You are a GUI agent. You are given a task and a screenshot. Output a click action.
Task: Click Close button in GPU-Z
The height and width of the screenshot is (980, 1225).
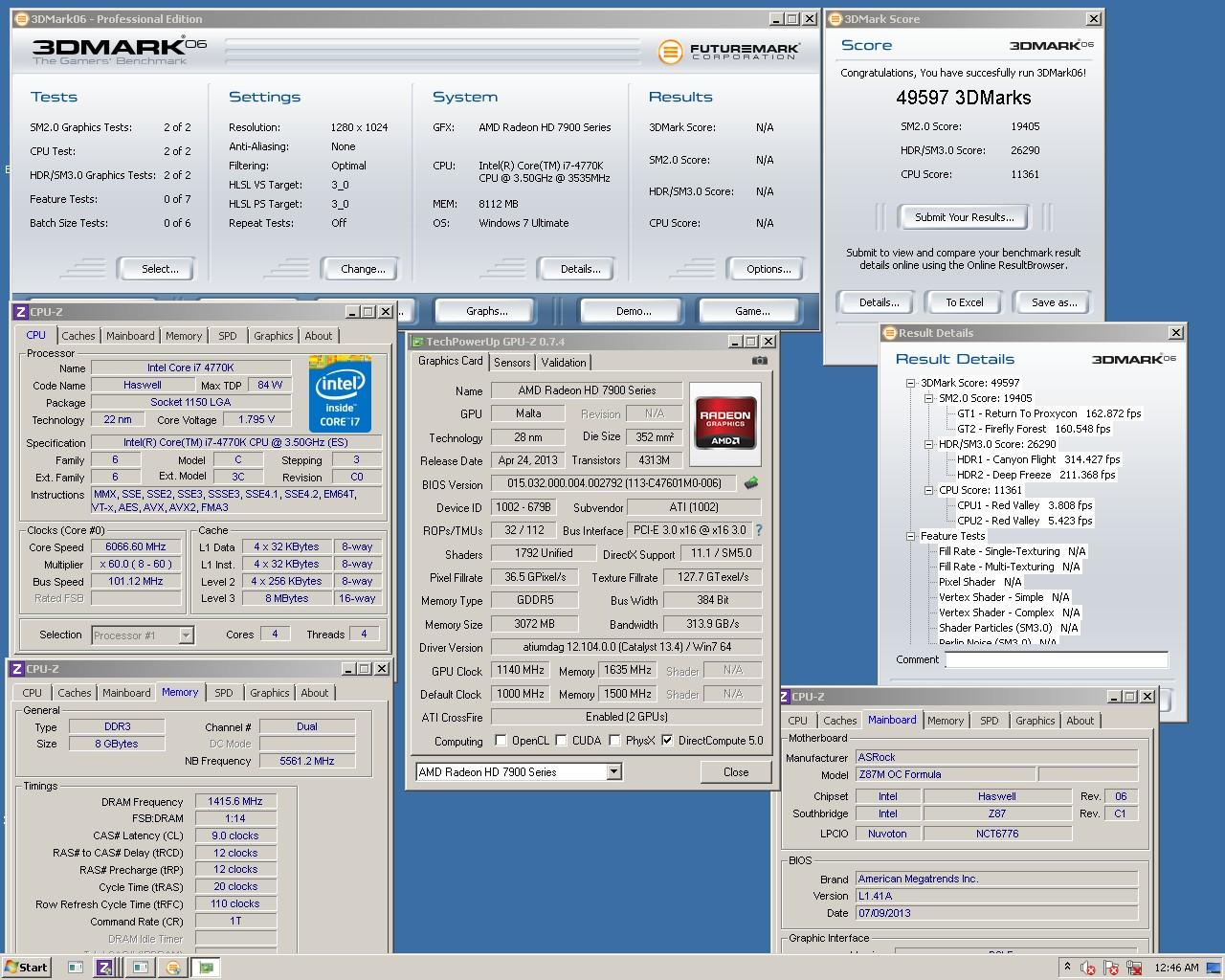[x=736, y=772]
